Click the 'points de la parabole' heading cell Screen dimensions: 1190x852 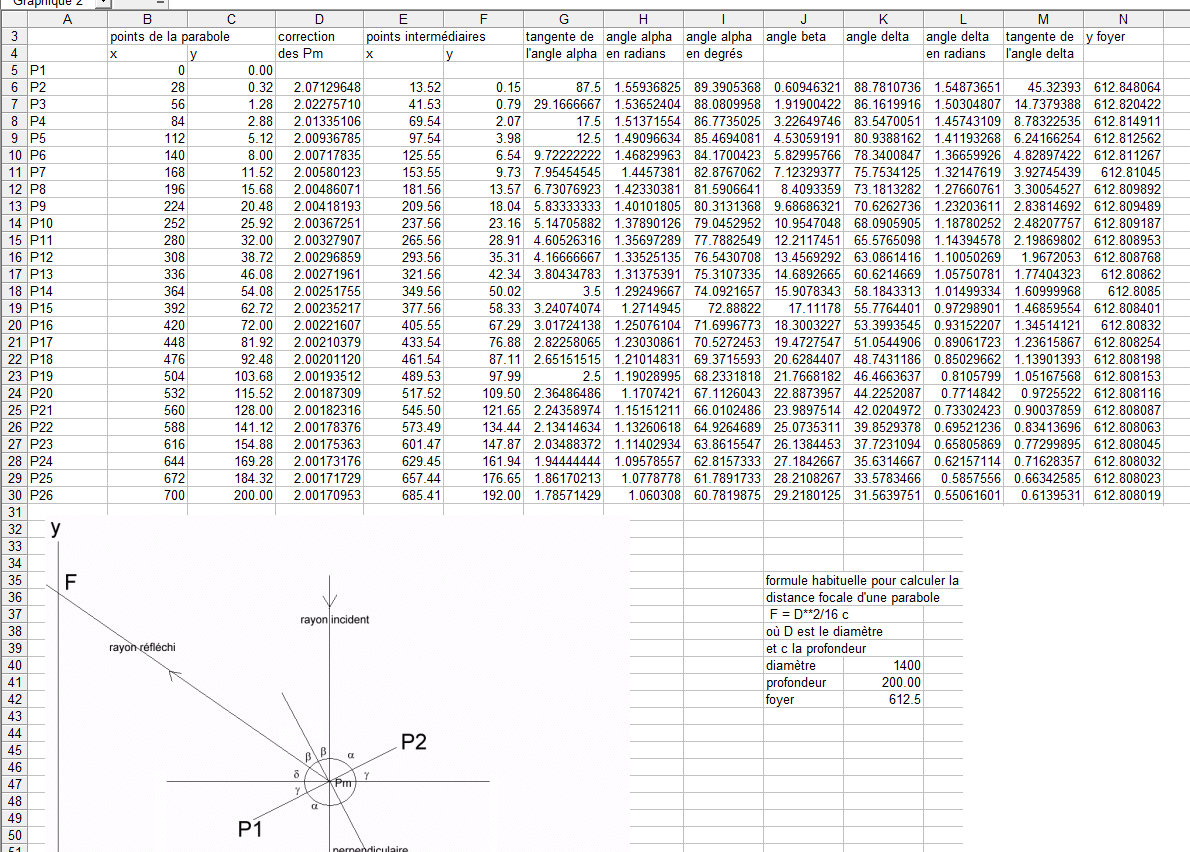pos(170,36)
